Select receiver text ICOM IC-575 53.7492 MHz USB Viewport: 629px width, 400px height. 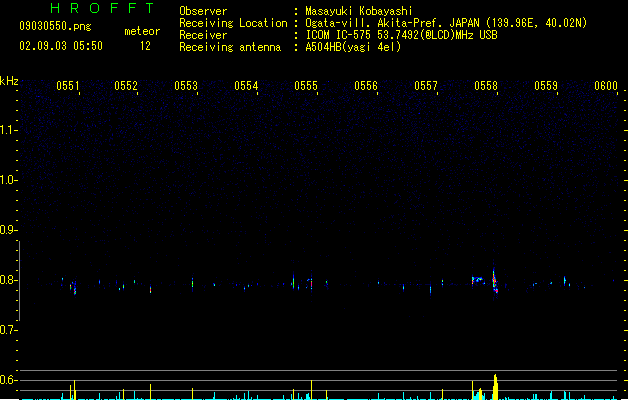coord(402,35)
